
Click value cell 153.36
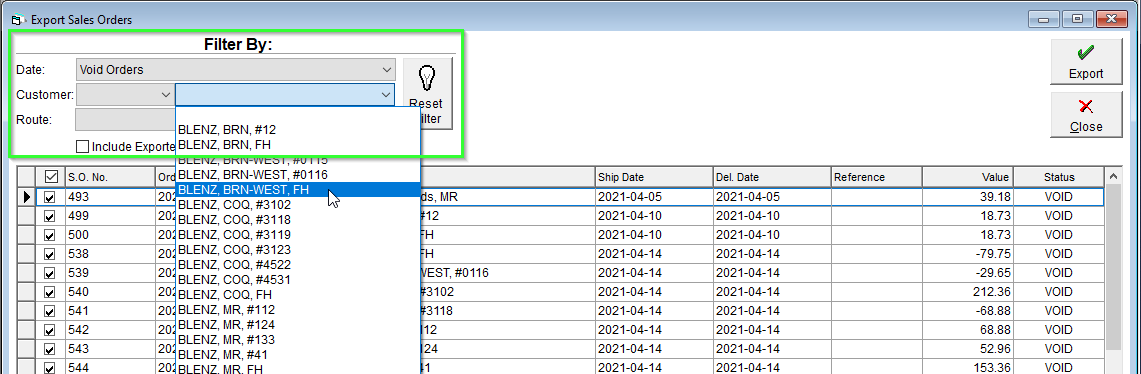click(968, 367)
